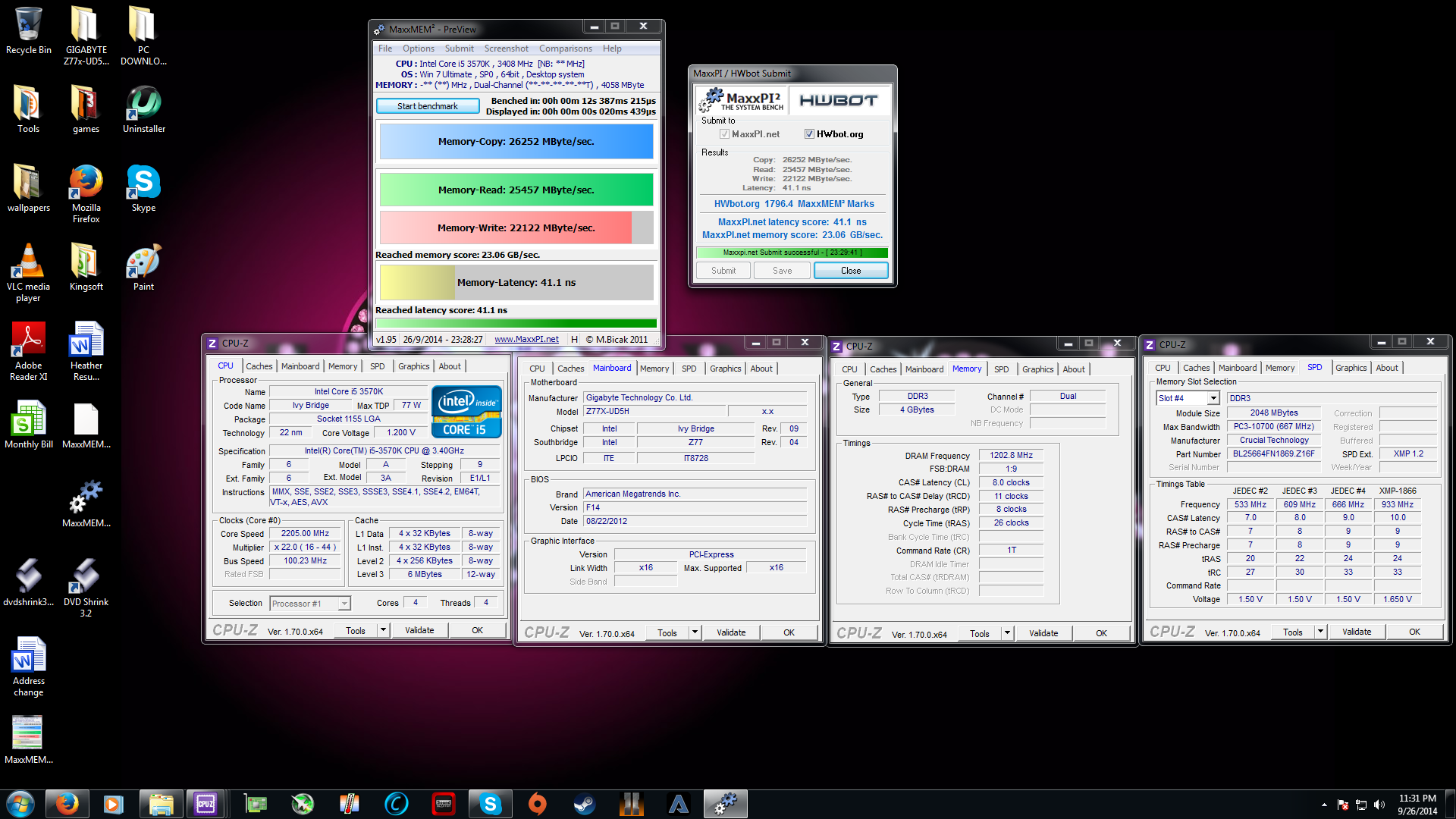Click the Show desktop strip beside the clock
The width and height of the screenshot is (1456, 819).
coord(1451,804)
